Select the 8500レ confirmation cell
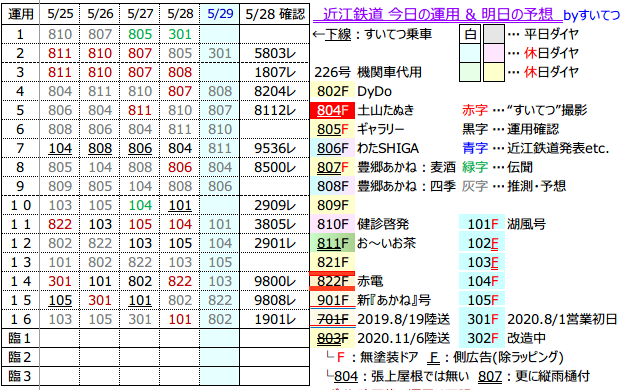 pyautogui.click(x=275, y=167)
